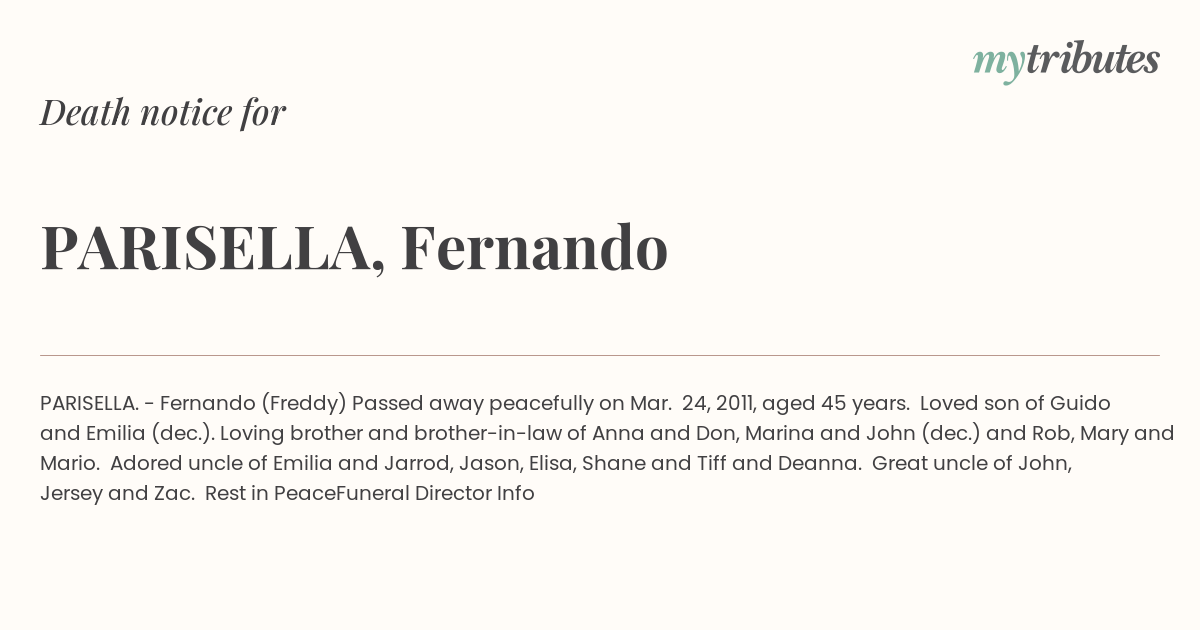Click the "PARISELLA, Fernando" title
This screenshot has width=1200, height=630.
click(354, 247)
